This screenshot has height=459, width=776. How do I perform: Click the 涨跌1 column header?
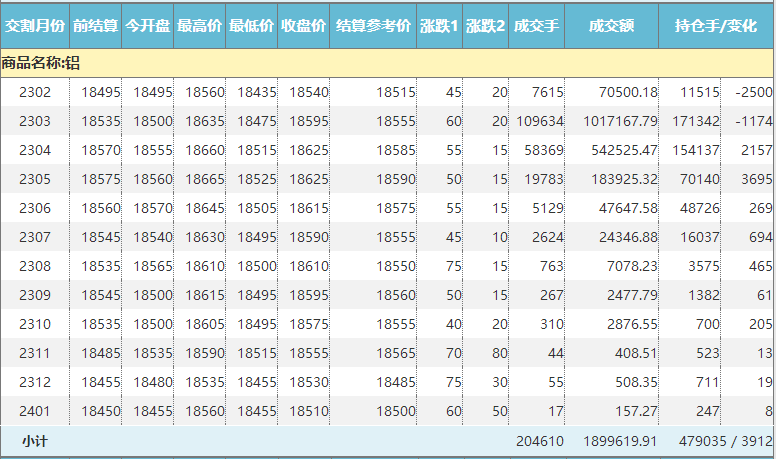(440, 25)
